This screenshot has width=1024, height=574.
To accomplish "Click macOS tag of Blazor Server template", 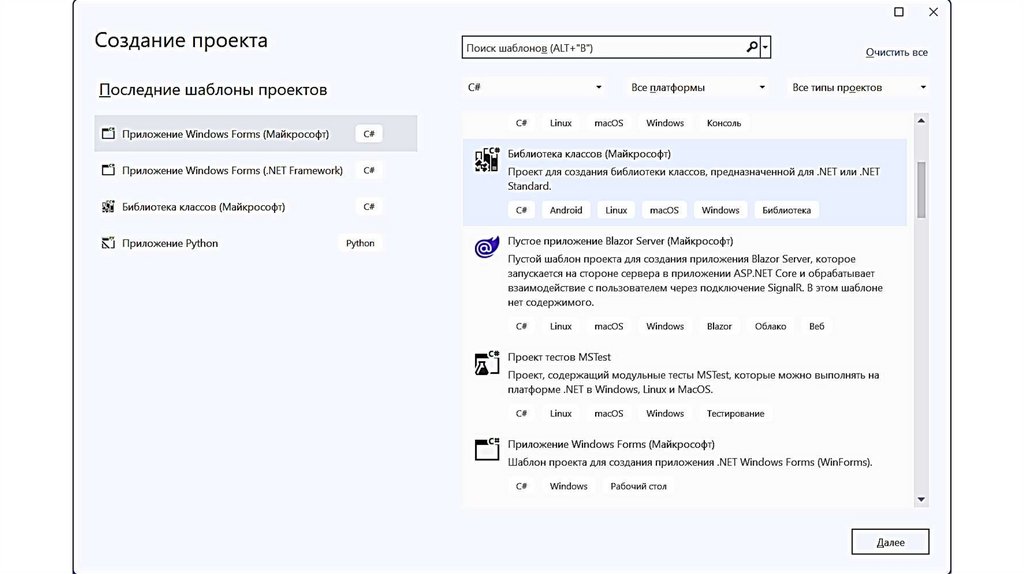I will coord(609,327).
